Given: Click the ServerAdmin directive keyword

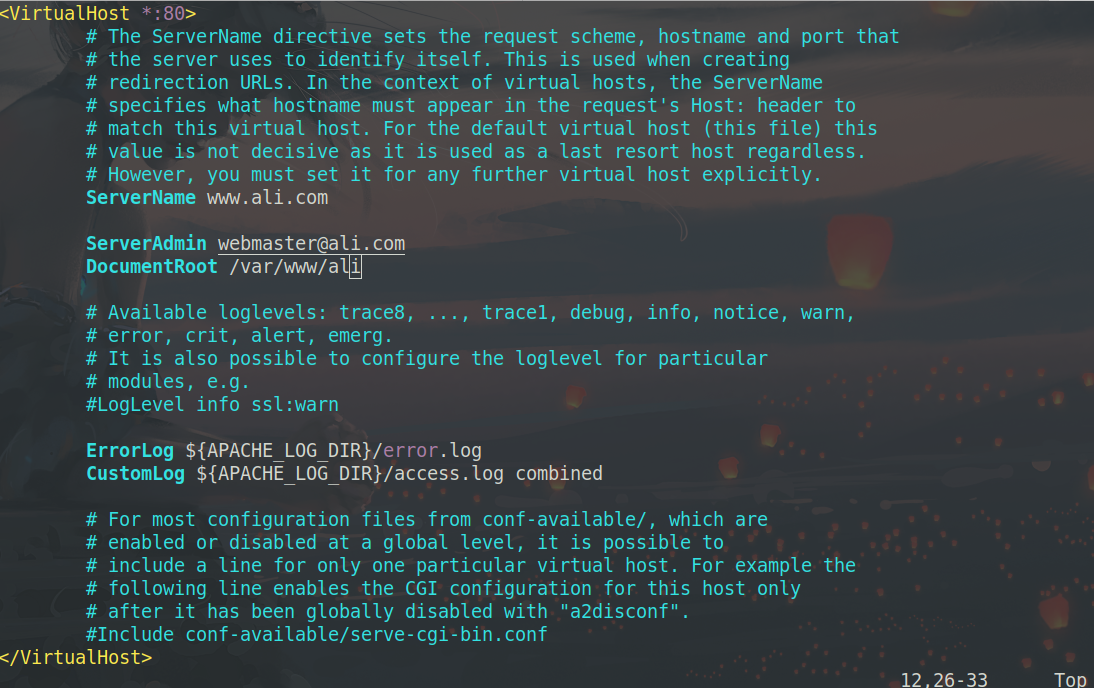Looking at the screenshot, I should [x=146, y=244].
